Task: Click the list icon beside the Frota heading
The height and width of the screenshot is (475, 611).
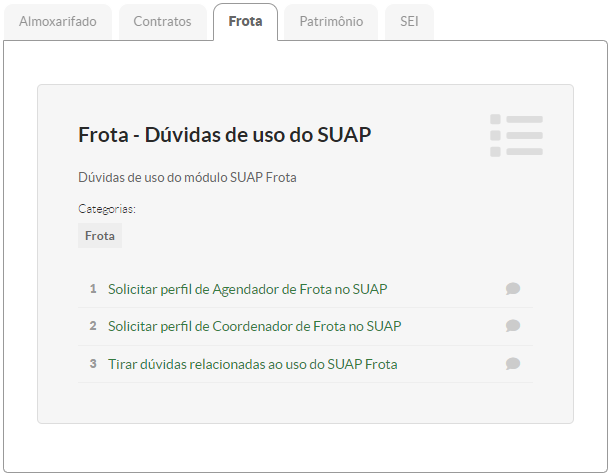Action: [516, 136]
